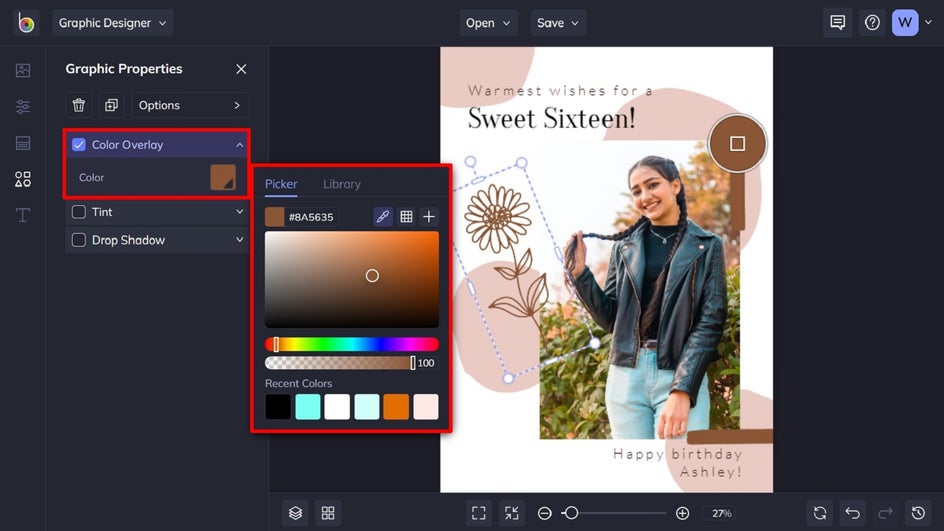Viewport: 944px width, 531px height.
Task: Click the hex code field #8A5635
Action: 312,217
